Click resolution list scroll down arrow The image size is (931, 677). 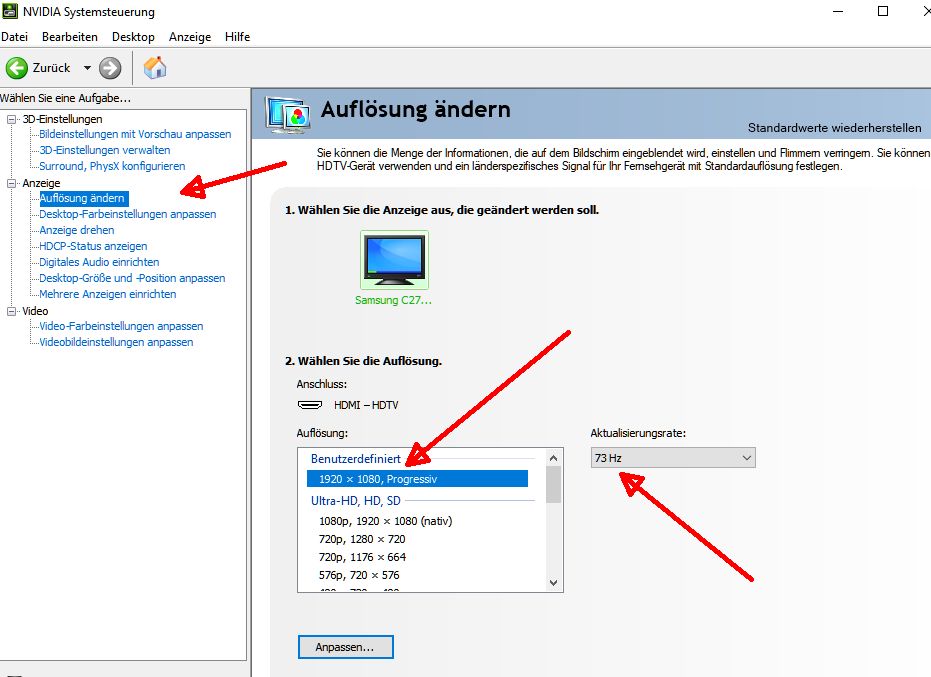click(553, 583)
